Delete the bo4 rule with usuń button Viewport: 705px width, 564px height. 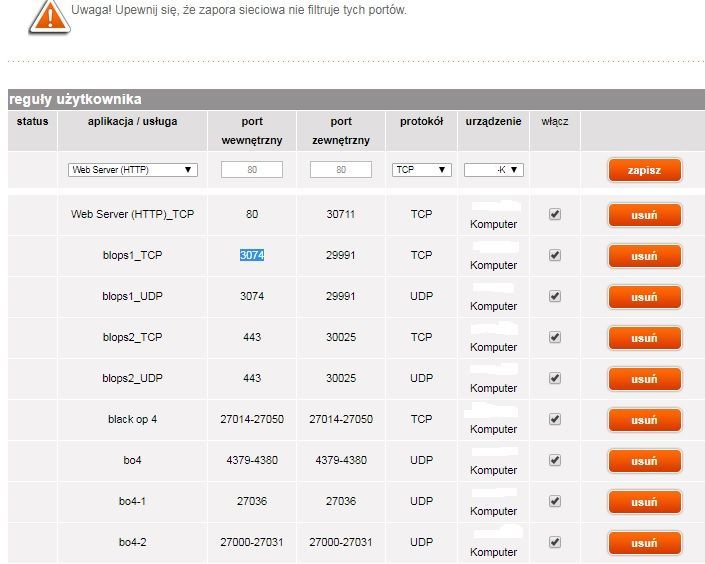tap(644, 461)
